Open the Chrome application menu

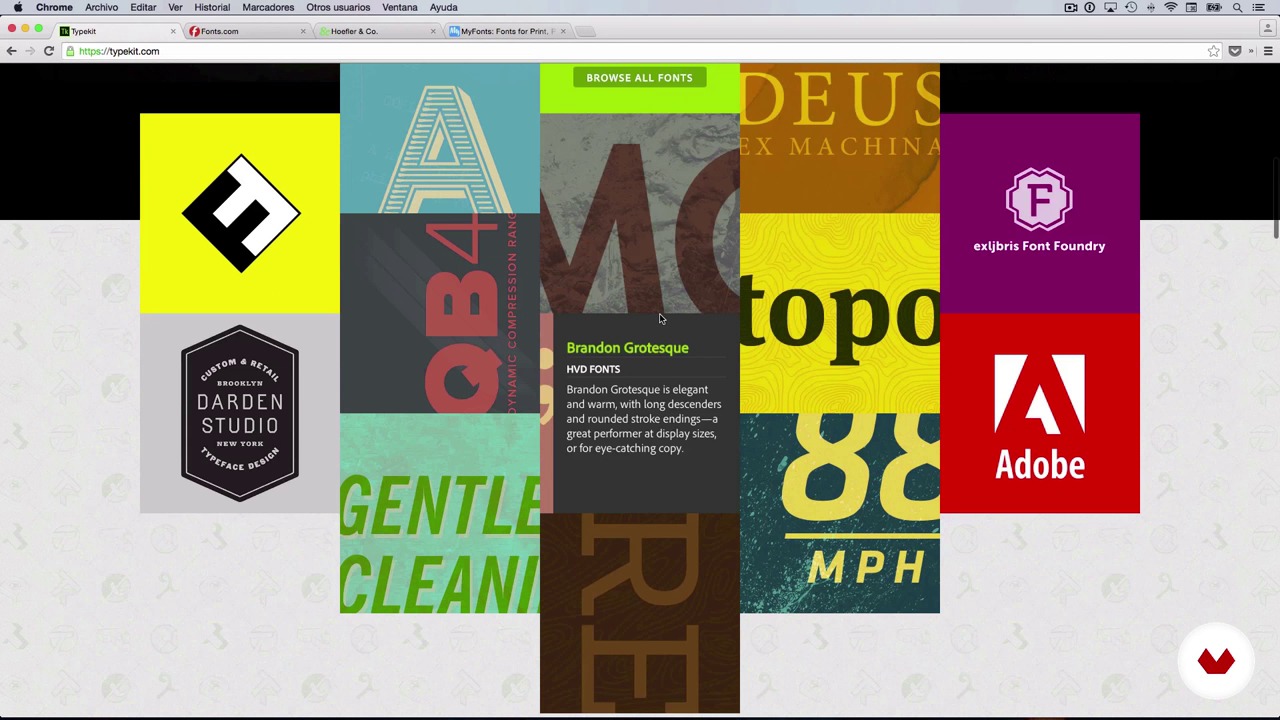(x=54, y=7)
